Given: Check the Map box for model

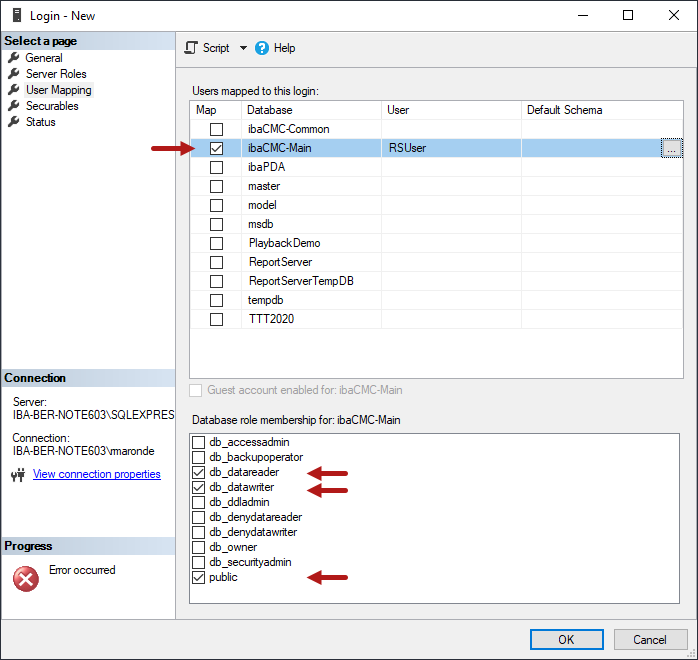Looking at the screenshot, I should [216, 206].
